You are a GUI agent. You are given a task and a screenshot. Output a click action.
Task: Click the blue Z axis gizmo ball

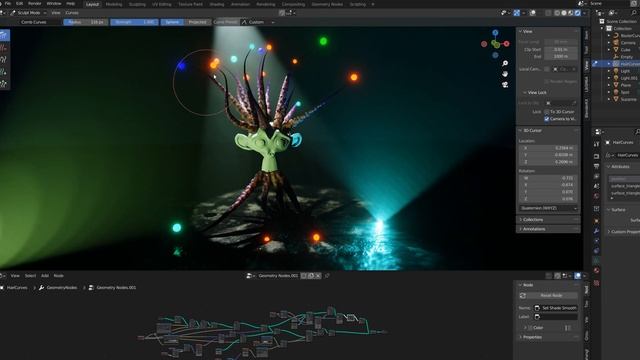coord(495,33)
